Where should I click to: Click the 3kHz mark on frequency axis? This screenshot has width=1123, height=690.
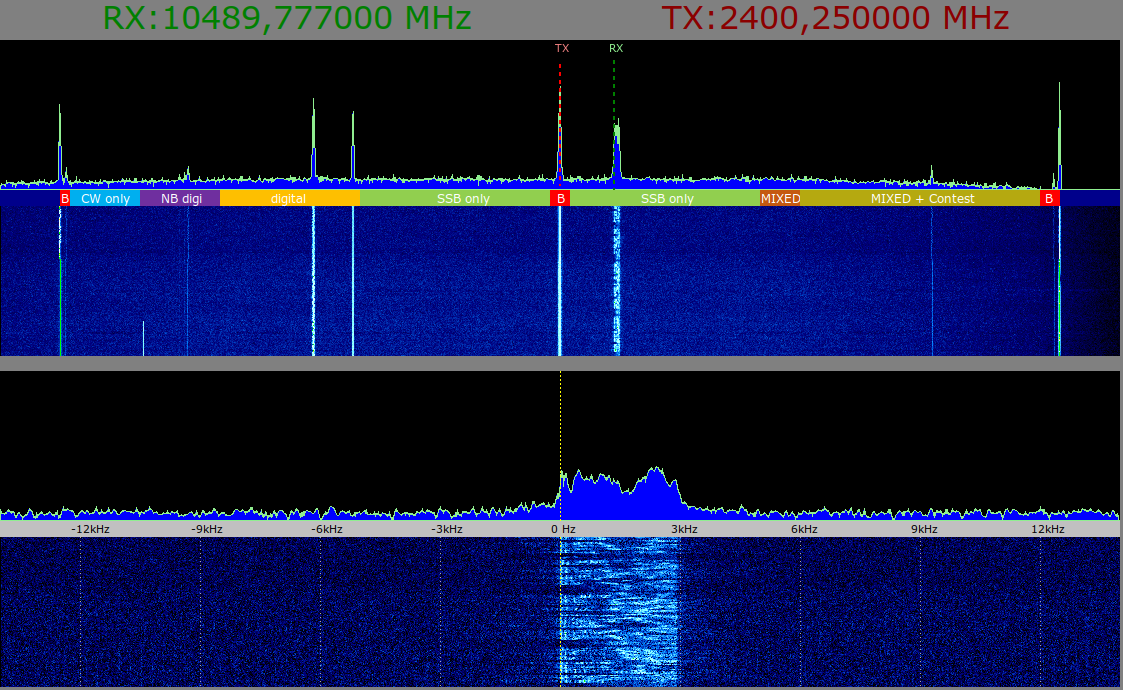[684, 529]
